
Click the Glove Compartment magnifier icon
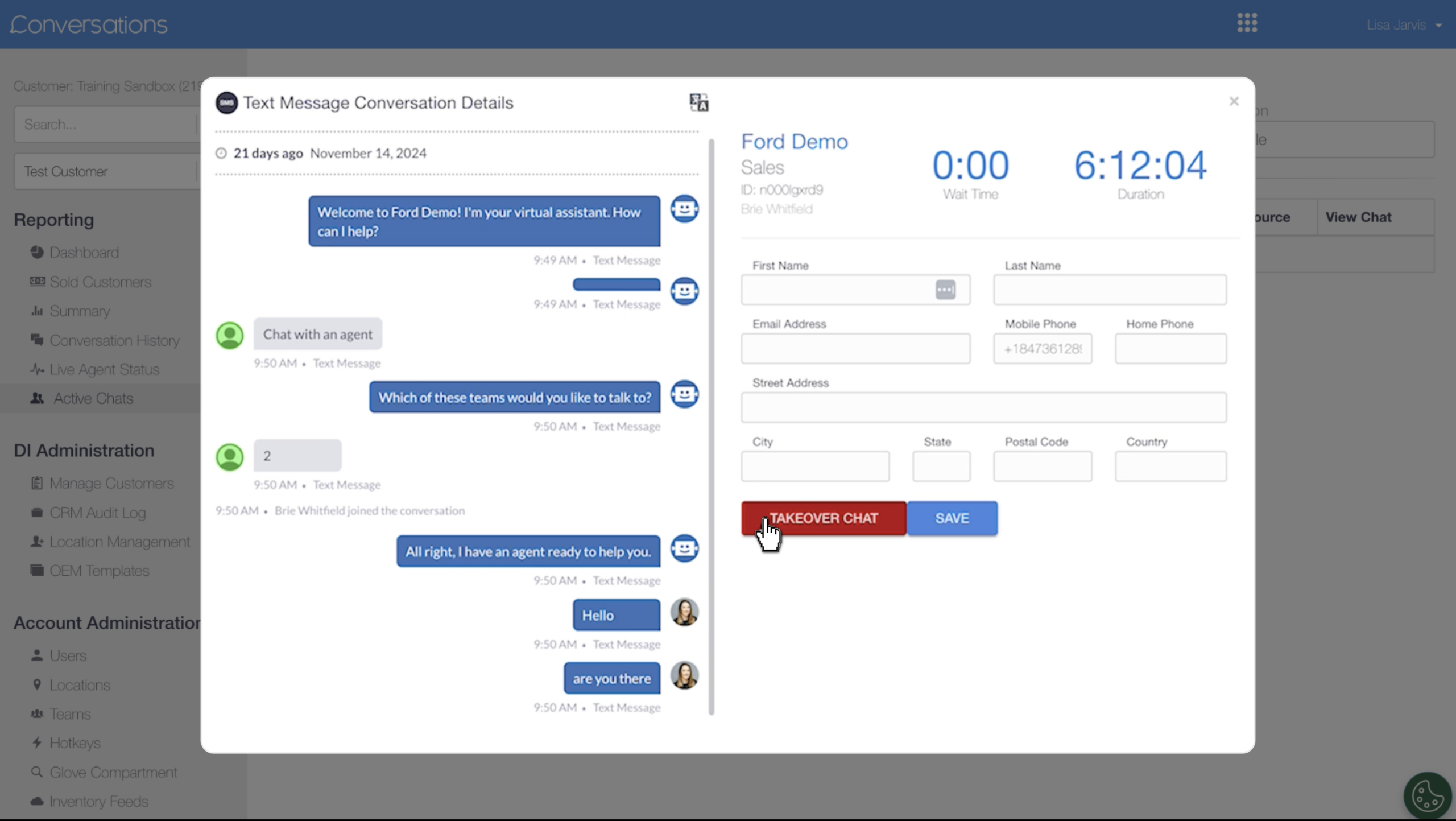click(x=37, y=772)
